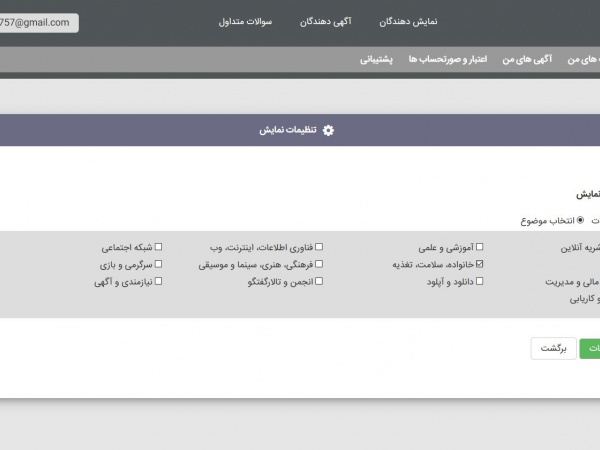The image size is (600, 450).
Task: Tick the دانلود و آپلود checkbox
Action: 479,281
